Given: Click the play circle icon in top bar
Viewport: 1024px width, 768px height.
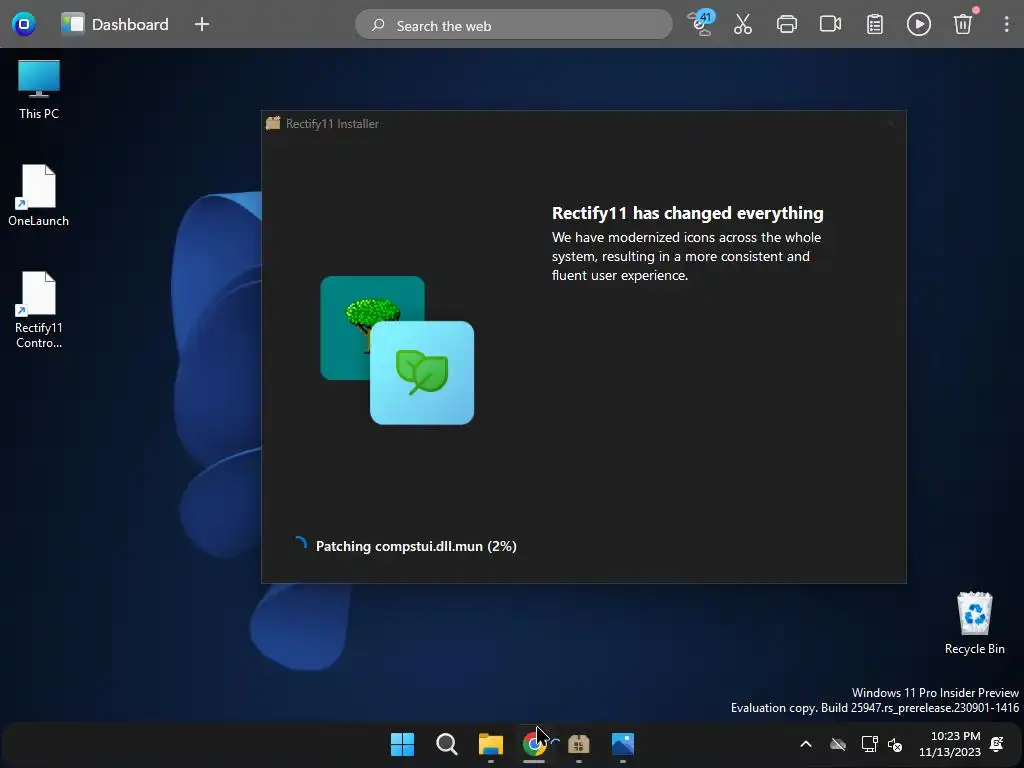Looking at the screenshot, I should (918, 24).
